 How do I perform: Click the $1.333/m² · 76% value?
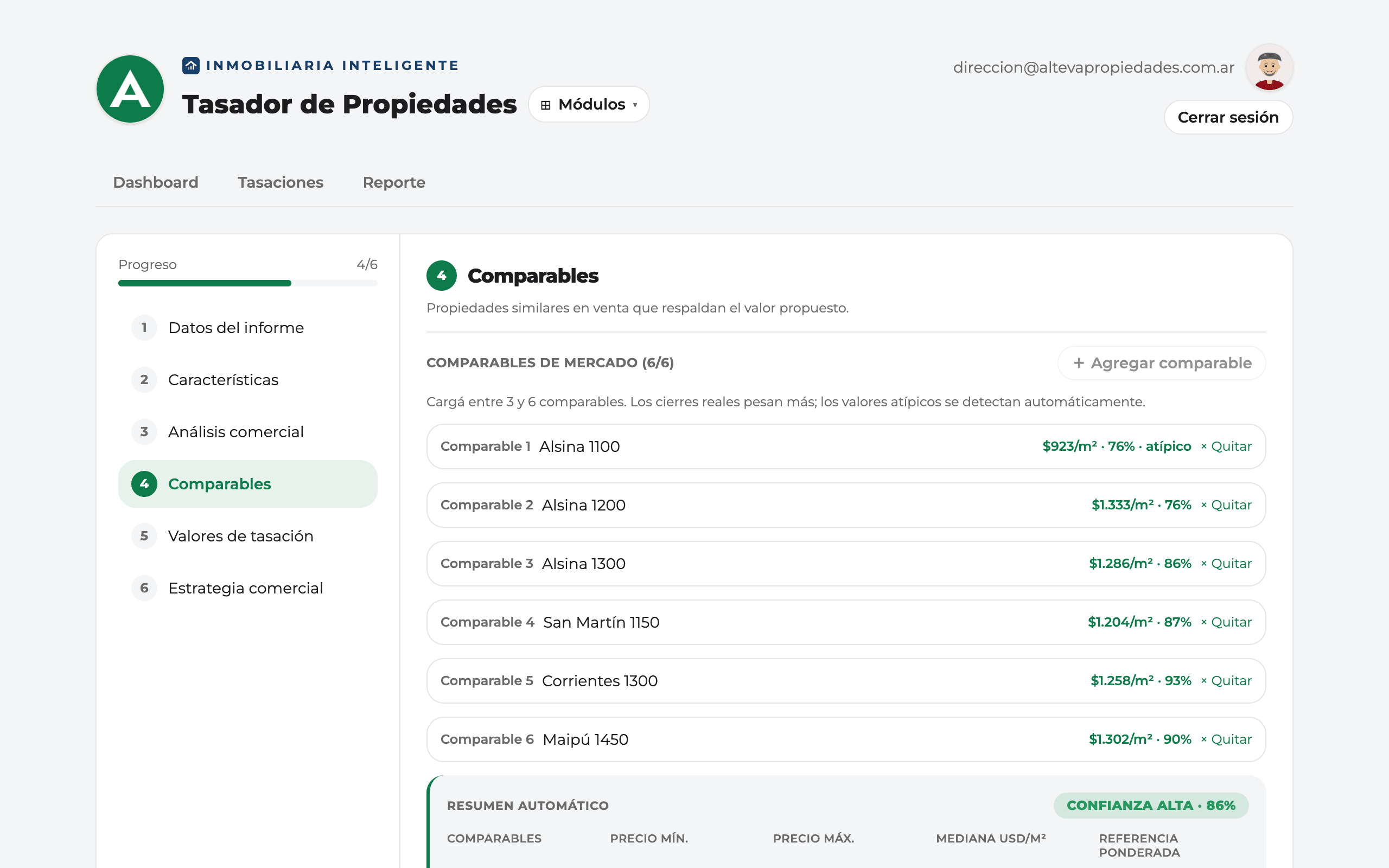tap(1141, 505)
